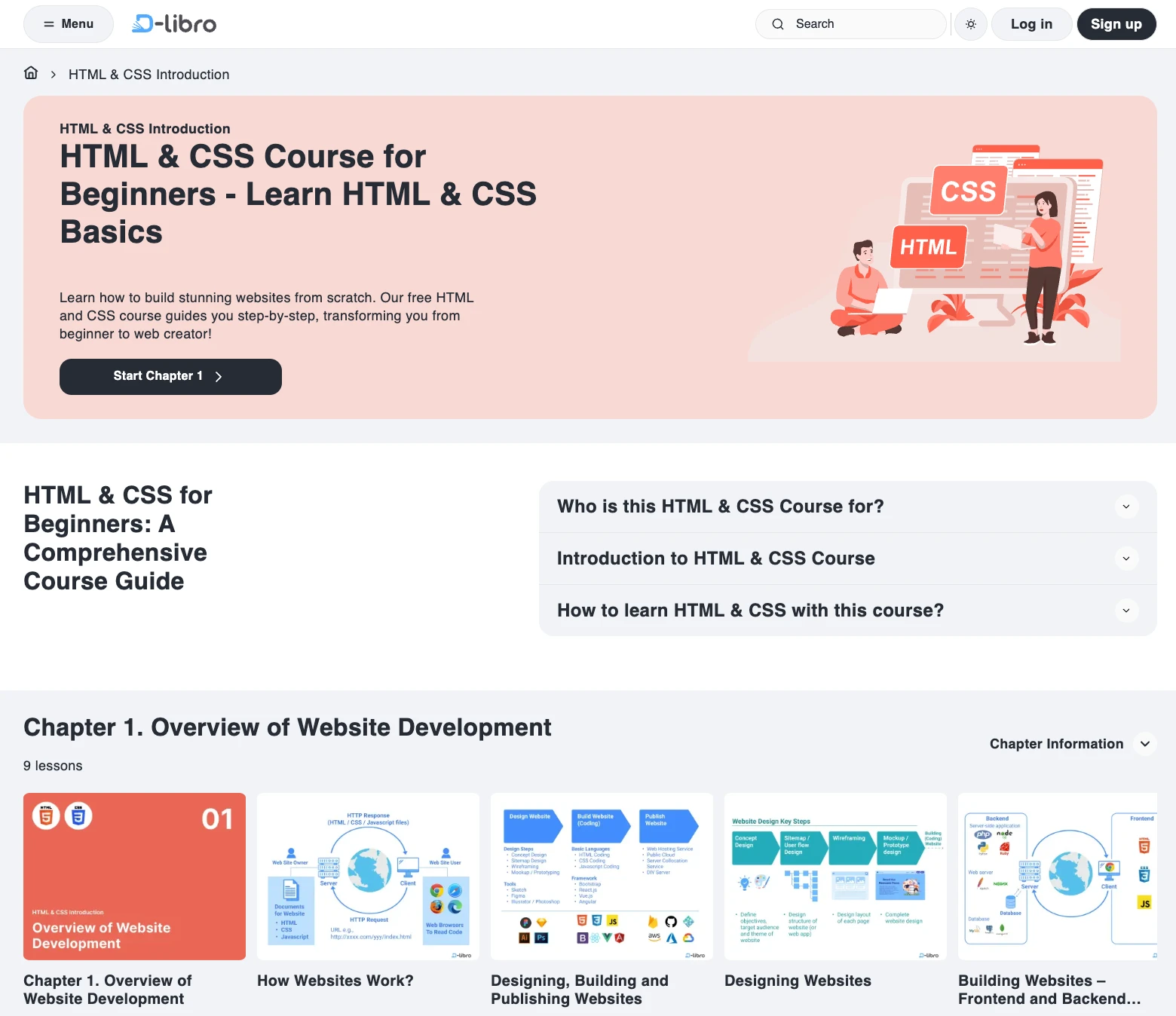Click the hamburger icon in Menu button
This screenshot has width=1176, height=1016.
pos(49,24)
